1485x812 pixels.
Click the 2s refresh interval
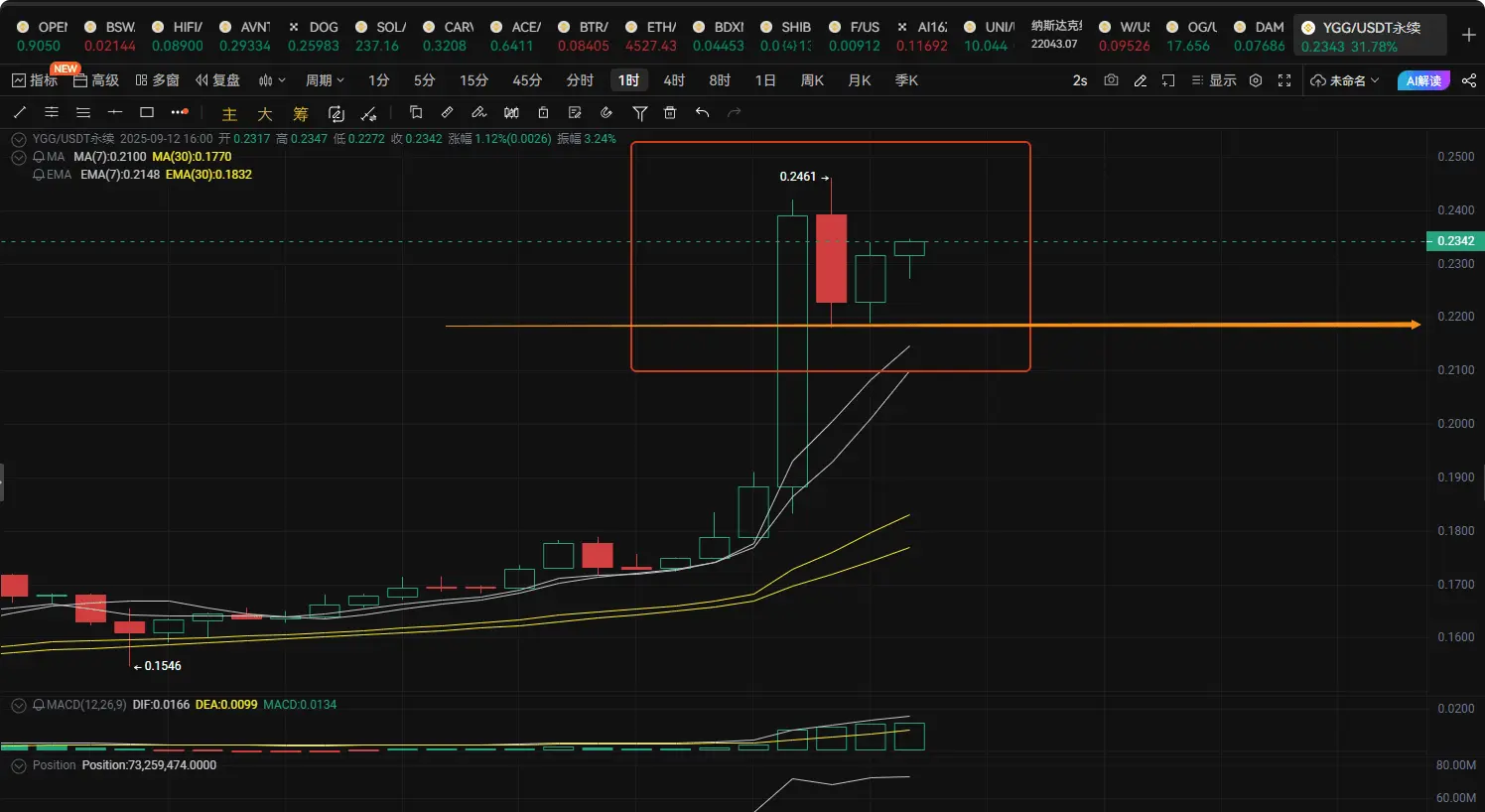click(x=1080, y=80)
